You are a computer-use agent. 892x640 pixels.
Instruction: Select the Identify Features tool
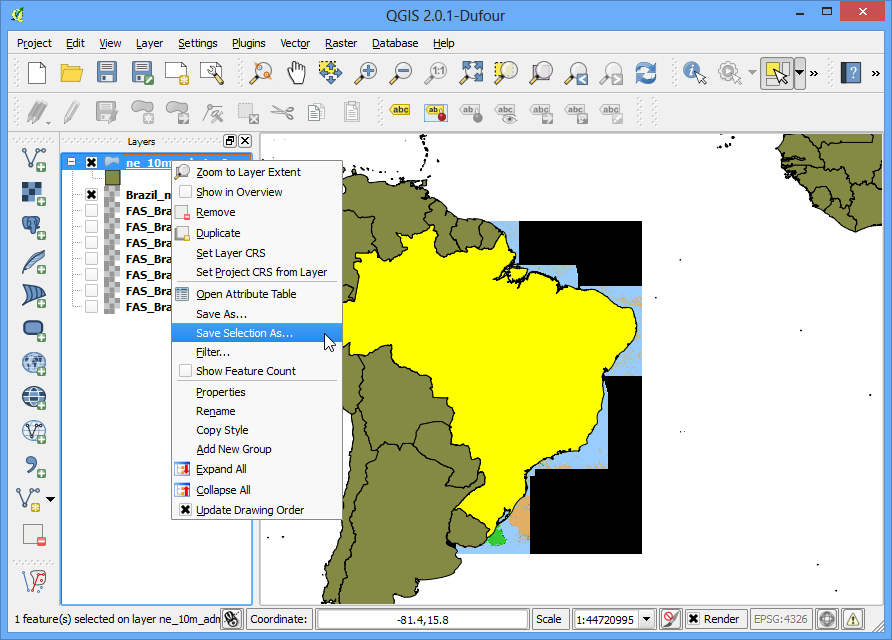pyautogui.click(x=694, y=73)
